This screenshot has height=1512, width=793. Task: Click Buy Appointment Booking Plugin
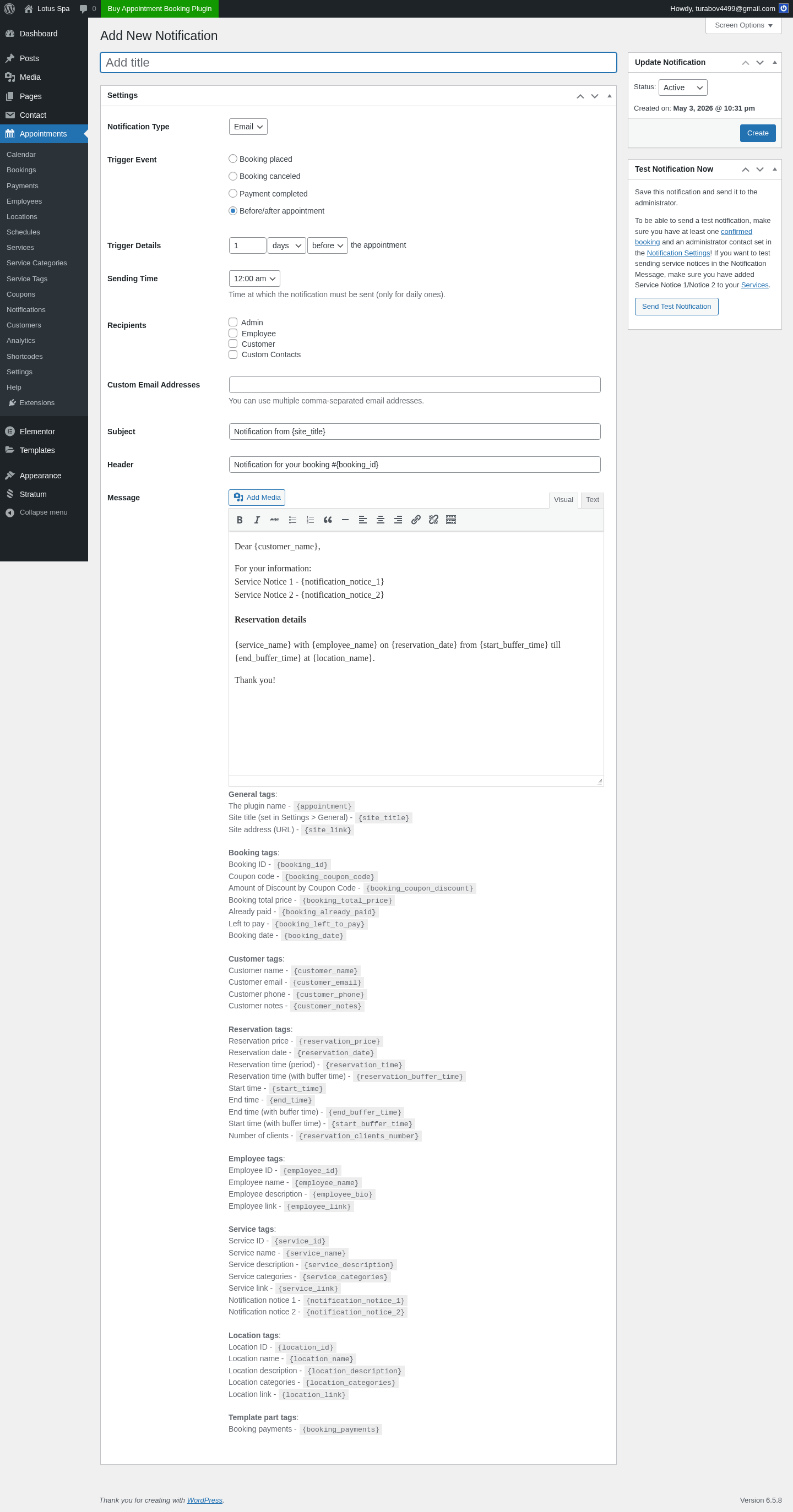(x=159, y=9)
